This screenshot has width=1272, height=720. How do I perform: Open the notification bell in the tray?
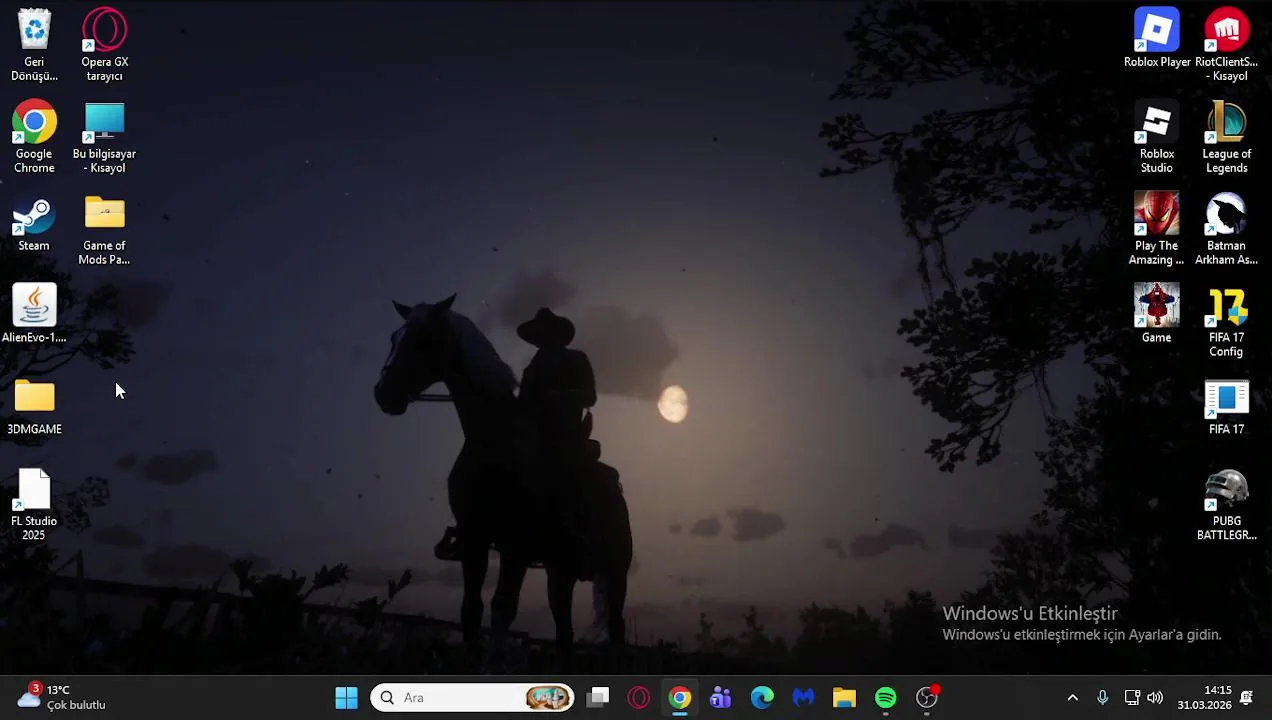coord(1247,698)
